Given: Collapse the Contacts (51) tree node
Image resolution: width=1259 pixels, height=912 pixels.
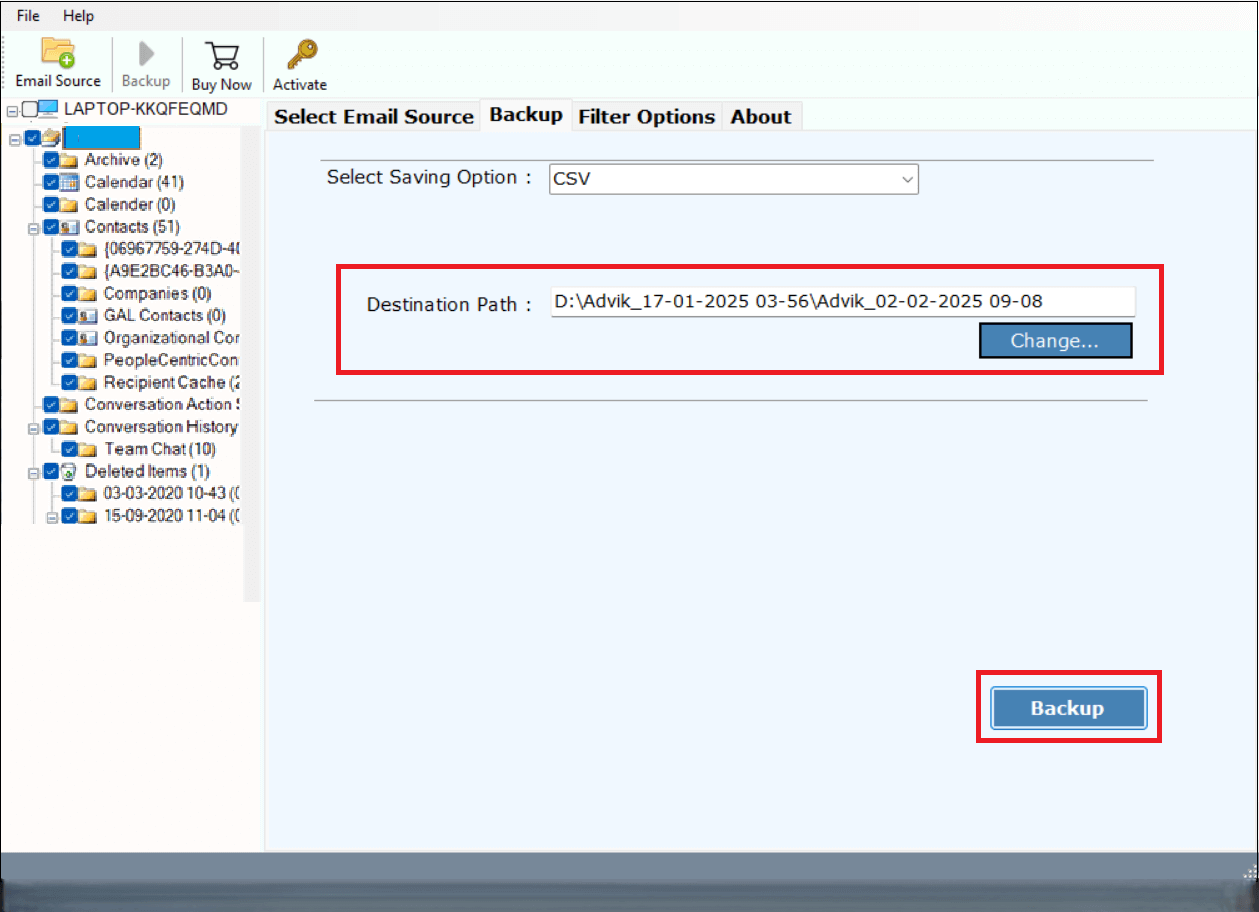Looking at the screenshot, I should 34,228.
